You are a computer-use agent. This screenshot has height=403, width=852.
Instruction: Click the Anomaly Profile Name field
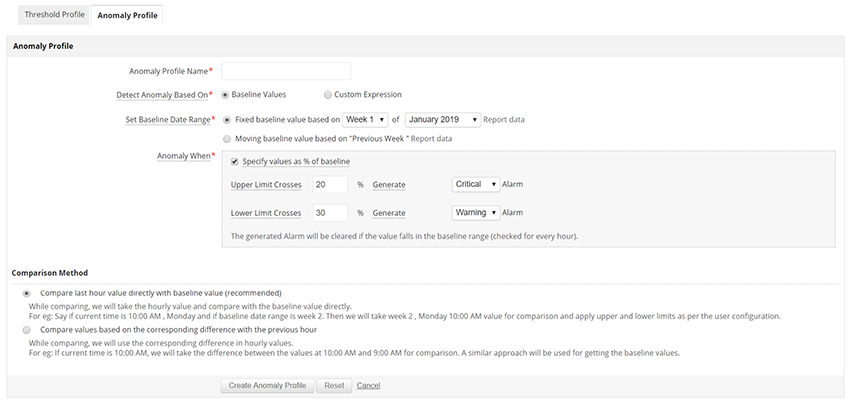[286, 71]
